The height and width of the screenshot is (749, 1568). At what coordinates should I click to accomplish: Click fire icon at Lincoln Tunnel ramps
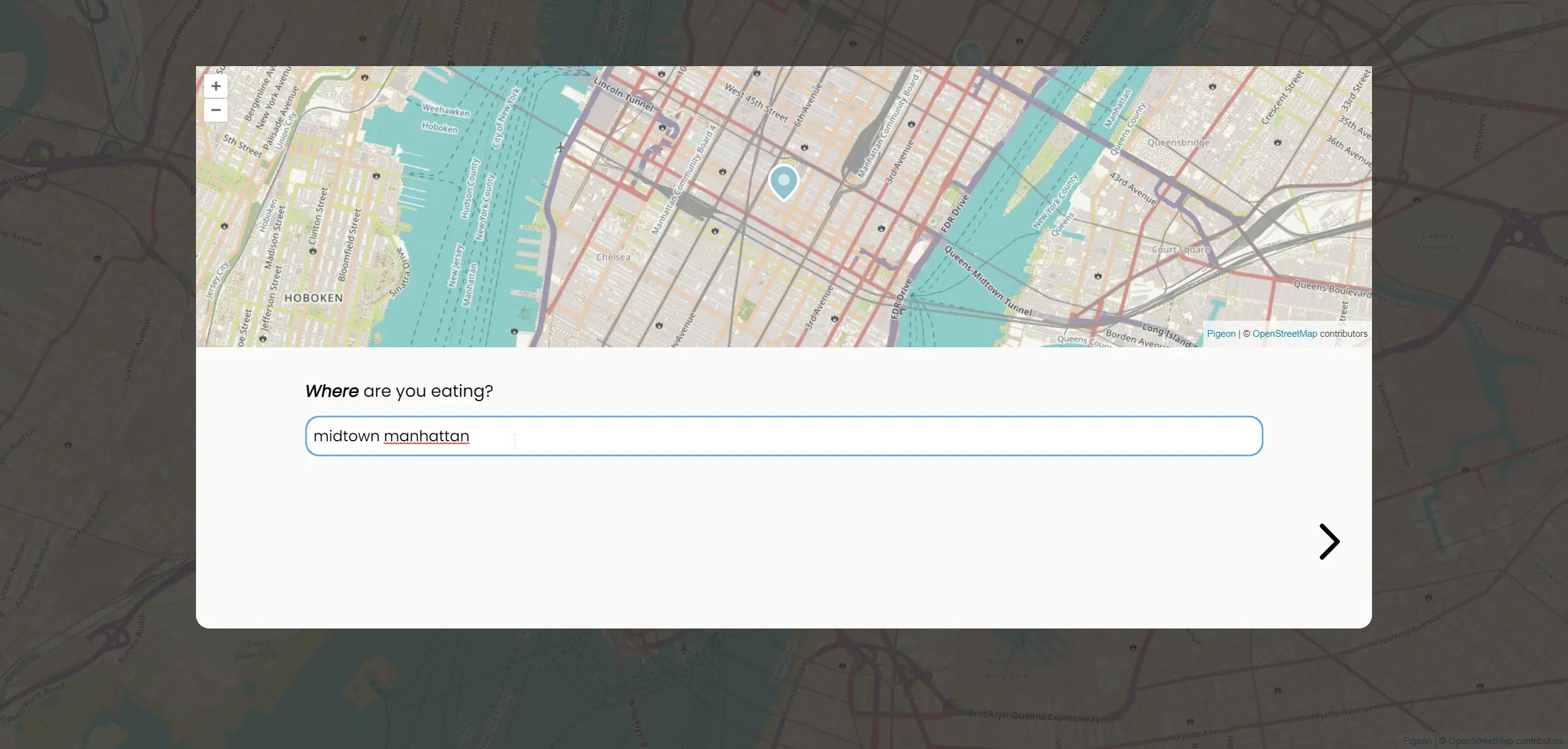[662, 127]
